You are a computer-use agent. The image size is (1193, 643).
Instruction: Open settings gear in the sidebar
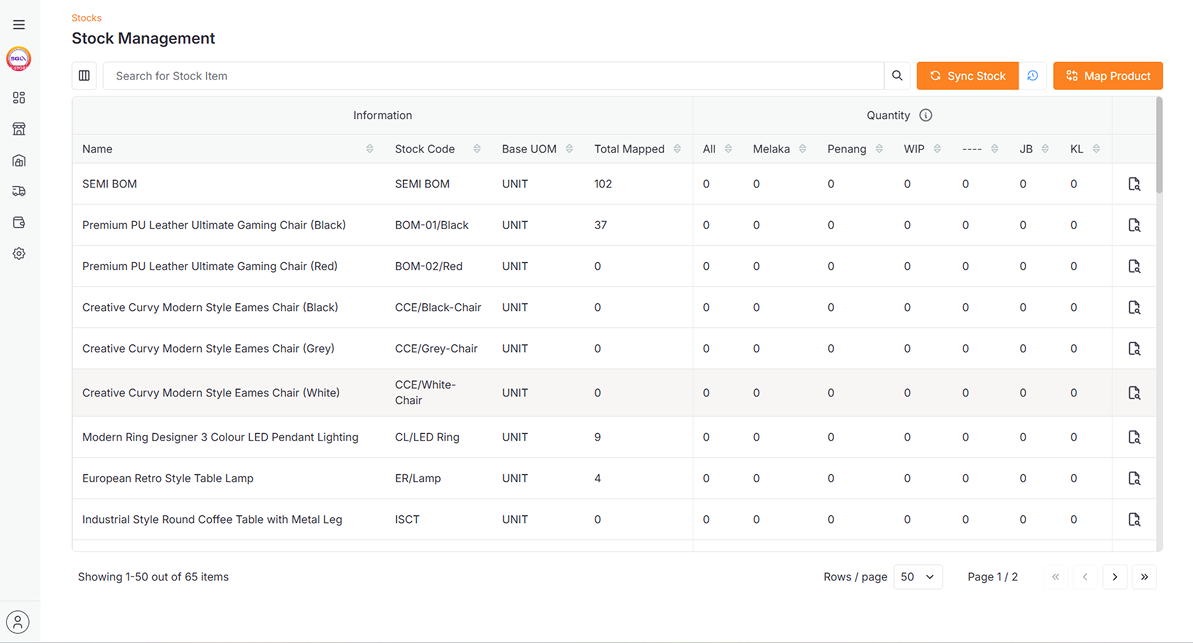click(19, 254)
